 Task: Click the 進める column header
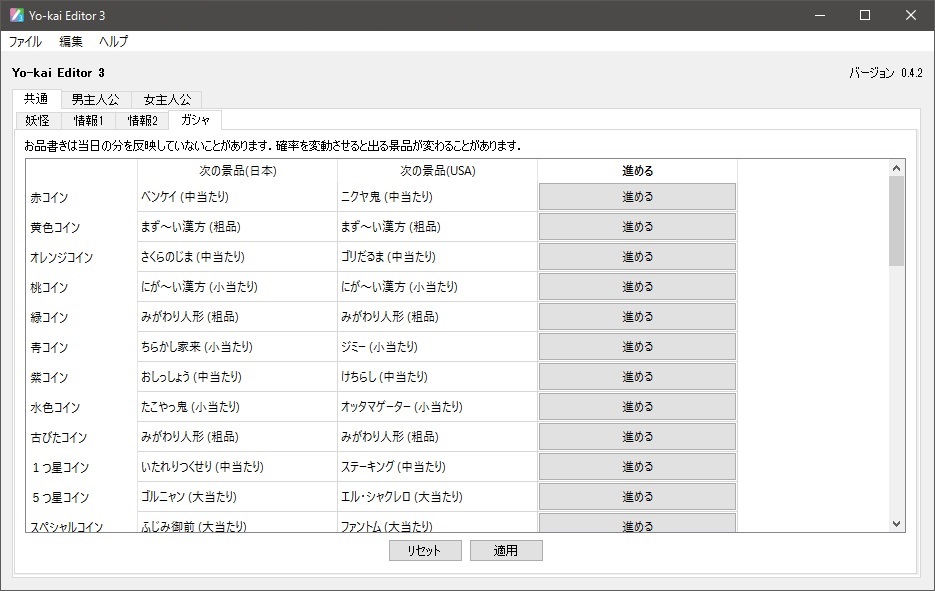point(637,171)
